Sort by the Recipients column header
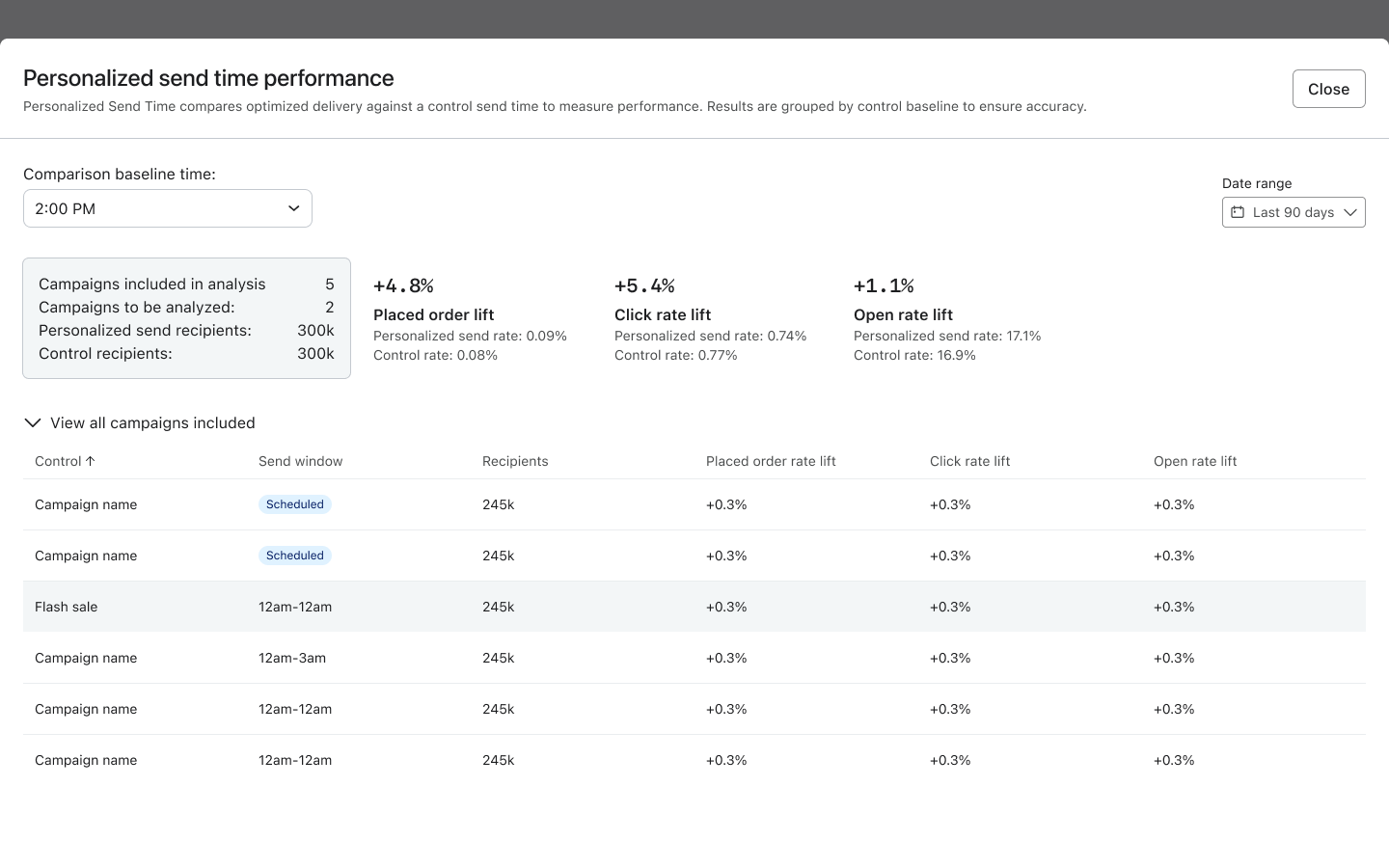 (515, 461)
